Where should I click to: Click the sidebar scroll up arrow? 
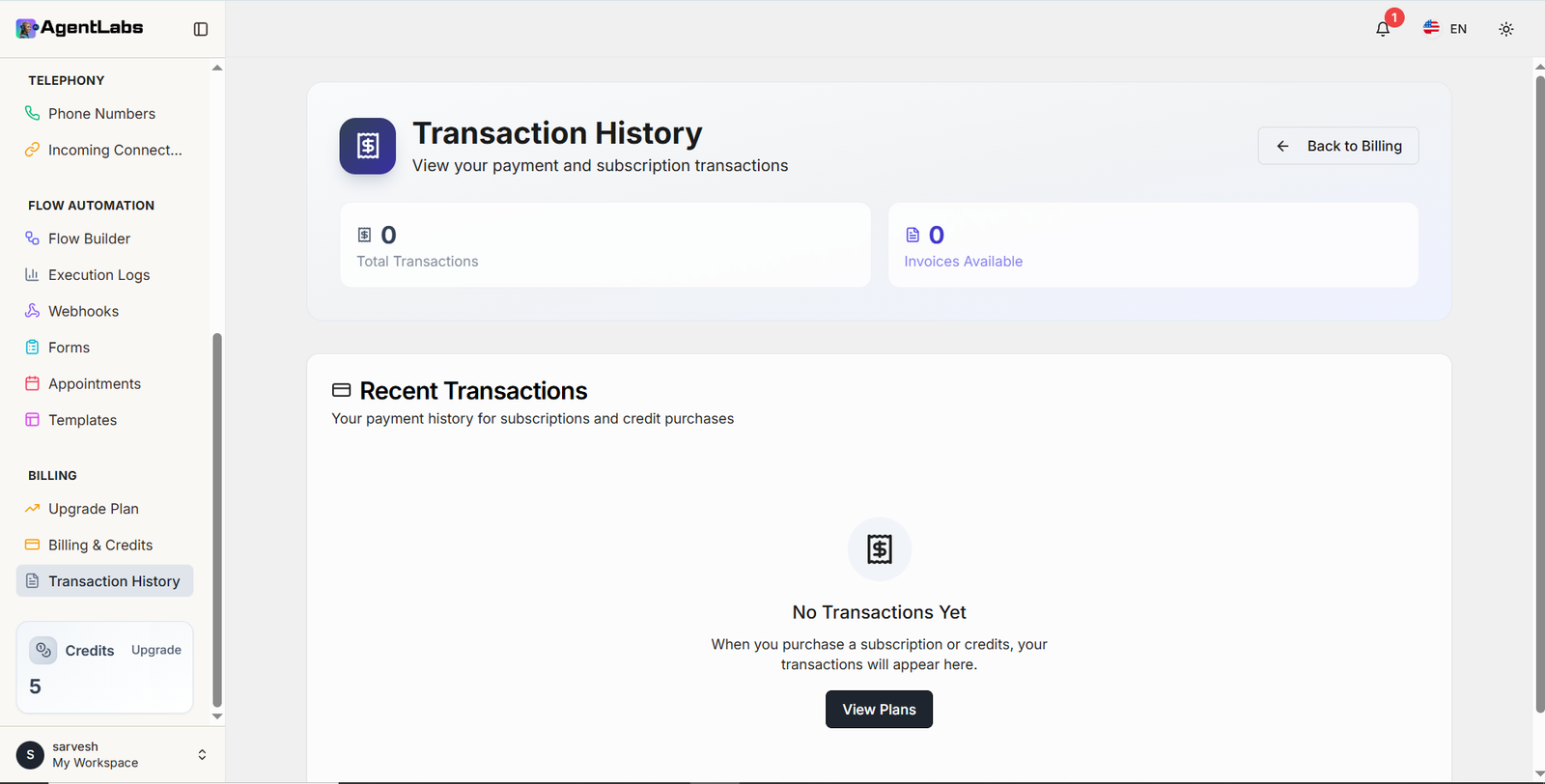pyautogui.click(x=217, y=68)
